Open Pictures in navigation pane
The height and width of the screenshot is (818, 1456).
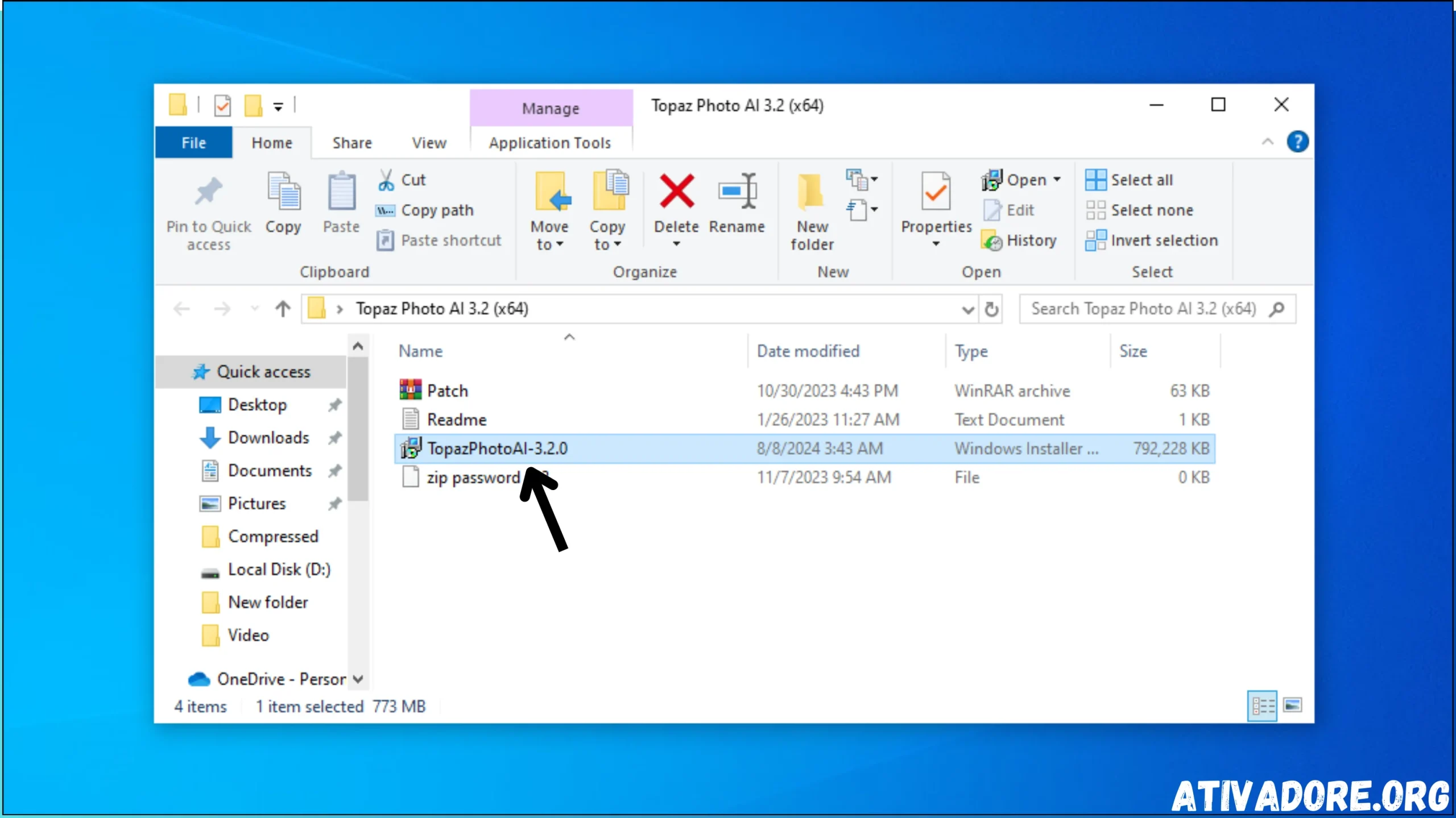[x=257, y=504]
